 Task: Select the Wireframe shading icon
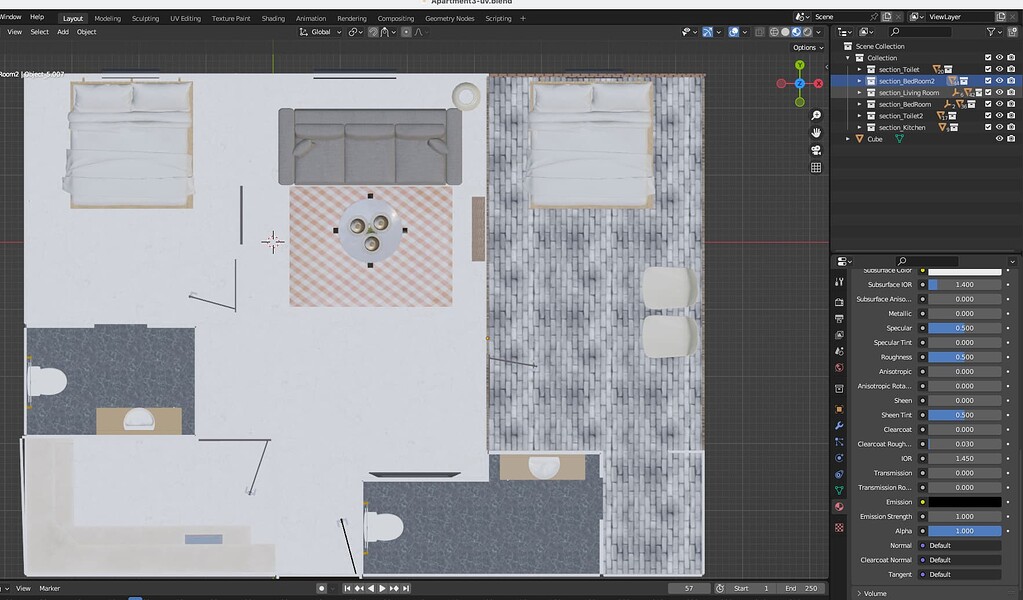tap(773, 32)
